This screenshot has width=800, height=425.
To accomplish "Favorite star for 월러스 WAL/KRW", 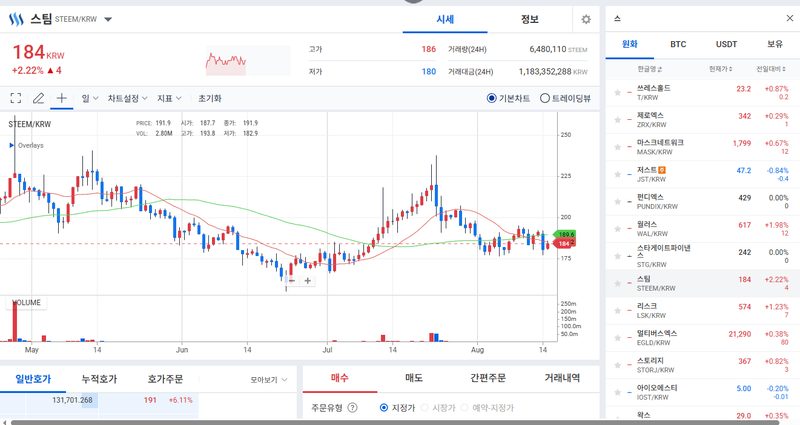I will pyautogui.click(x=617, y=229).
